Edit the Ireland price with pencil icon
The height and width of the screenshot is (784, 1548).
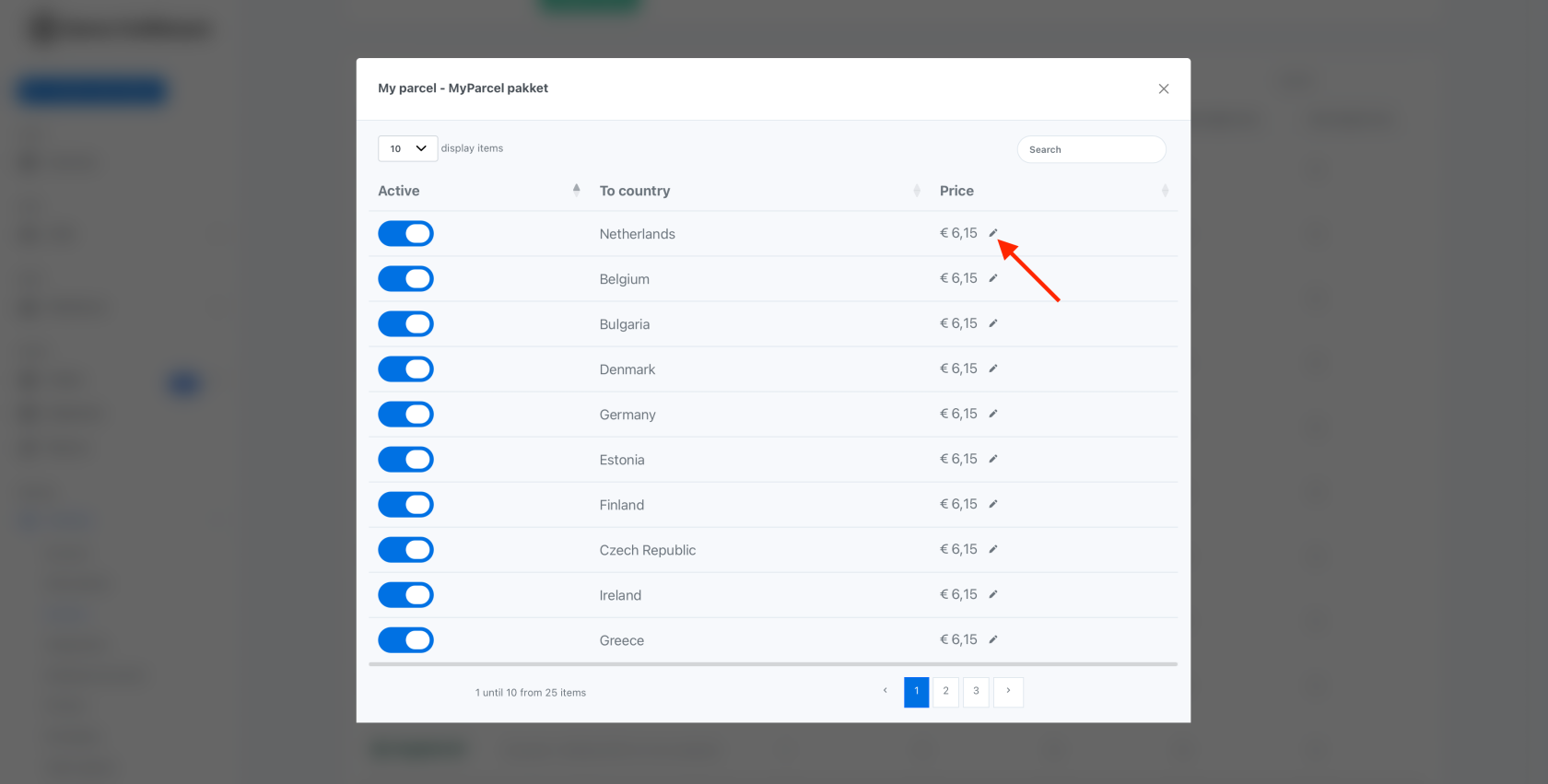[x=993, y=594]
